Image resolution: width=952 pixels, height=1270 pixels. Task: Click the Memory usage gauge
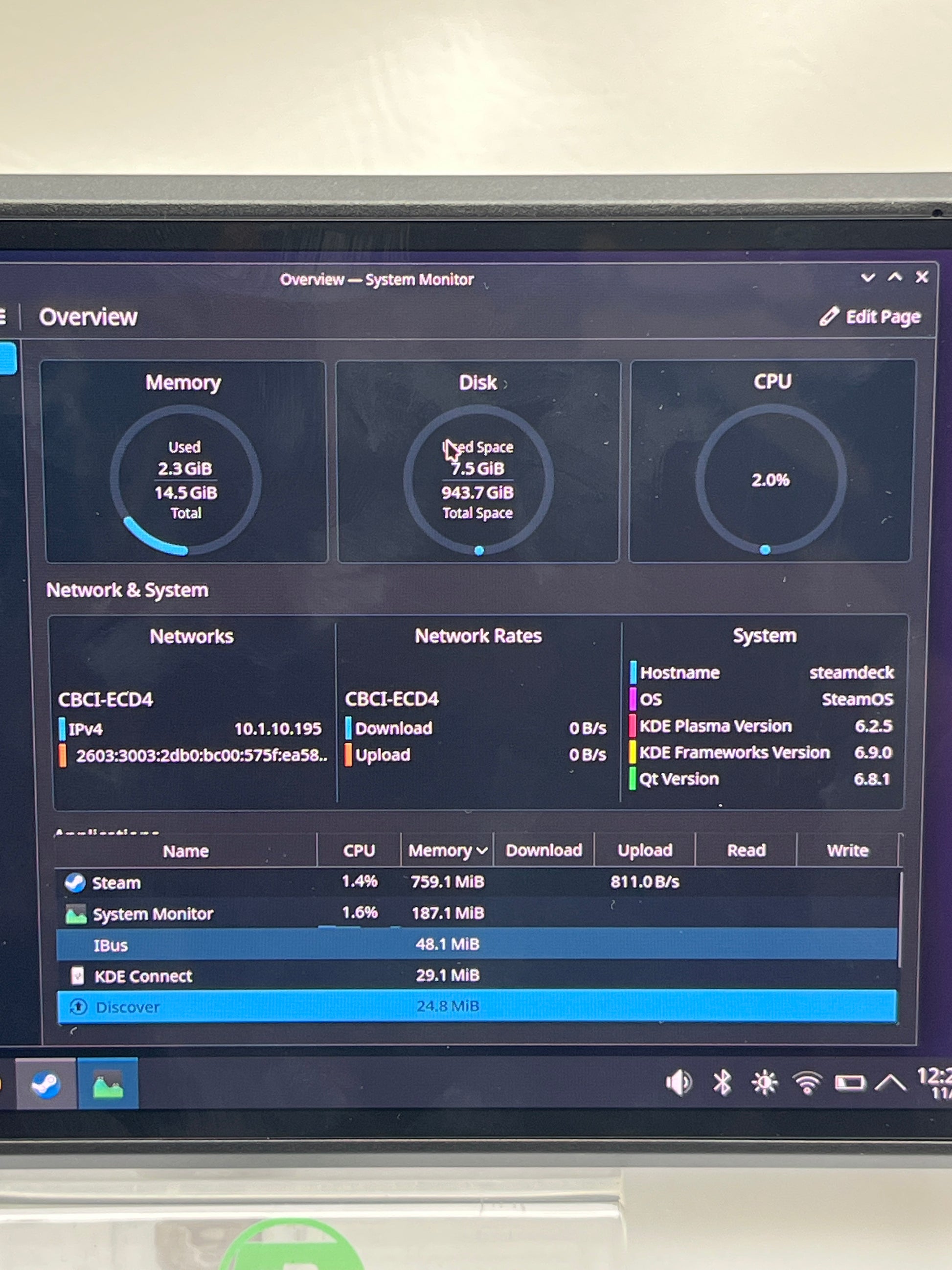tap(185, 480)
